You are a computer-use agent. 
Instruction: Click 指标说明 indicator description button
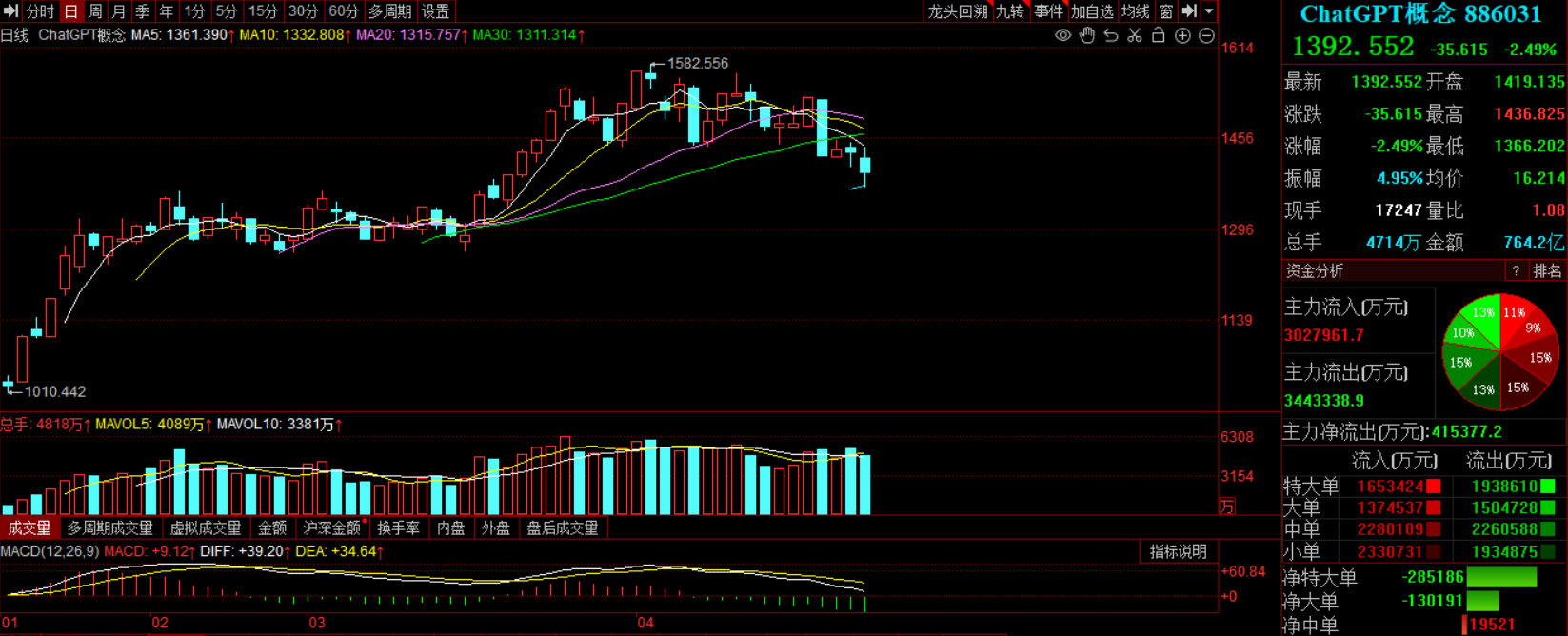[x=1178, y=551]
